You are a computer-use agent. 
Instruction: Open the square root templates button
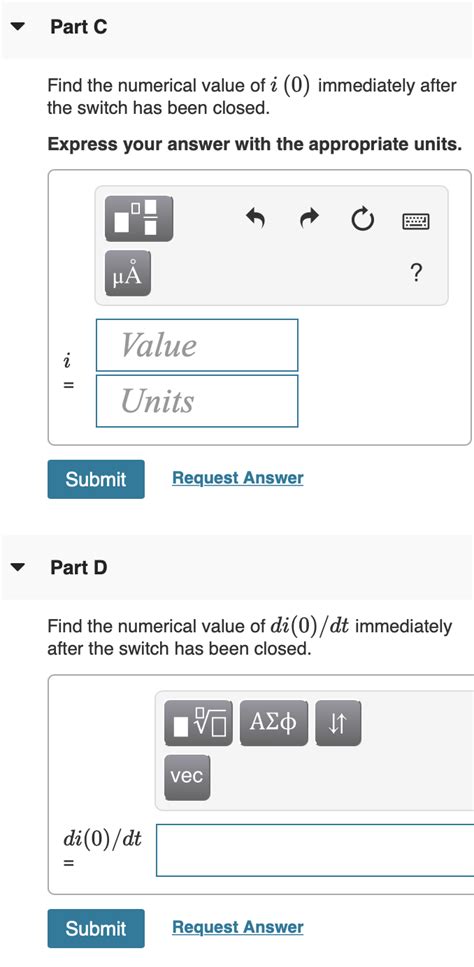pyautogui.click(x=198, y=723)
